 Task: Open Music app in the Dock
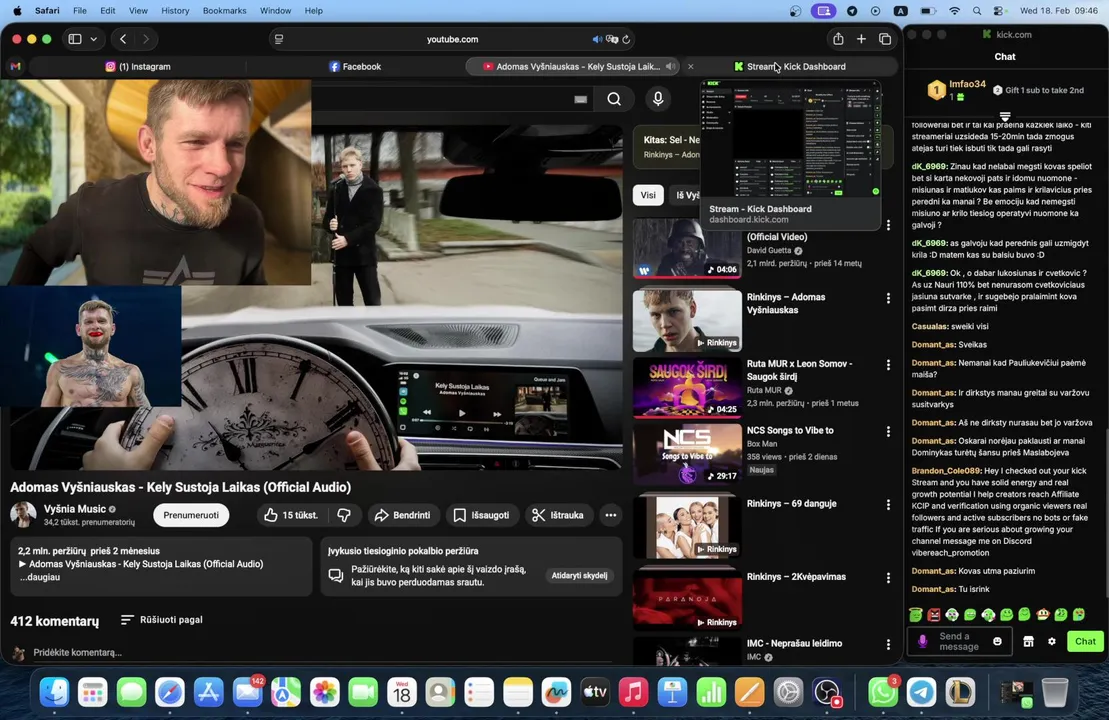(x=633, y=692)
